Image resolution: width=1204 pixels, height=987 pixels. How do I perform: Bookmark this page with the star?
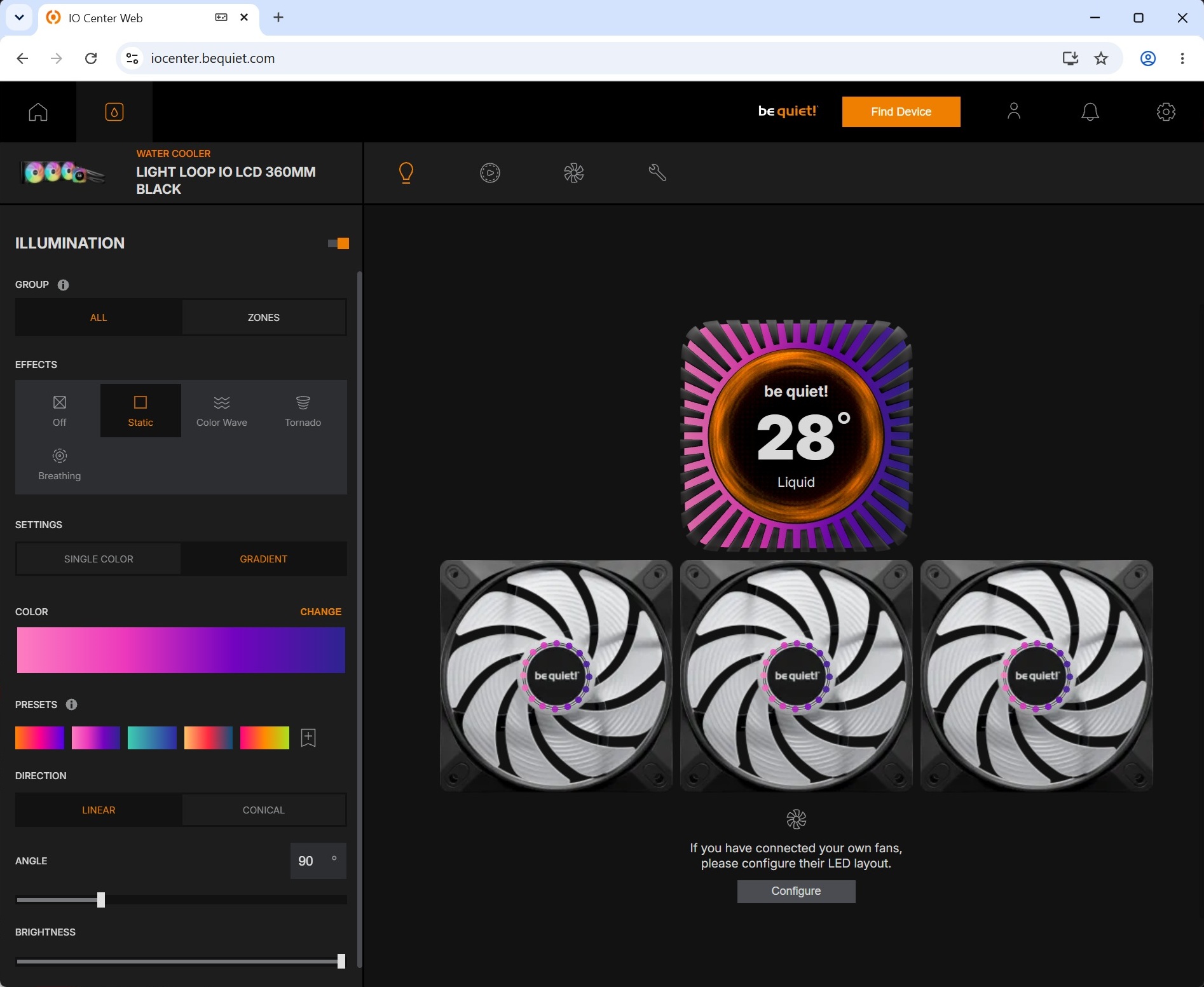pos(1101,58)
